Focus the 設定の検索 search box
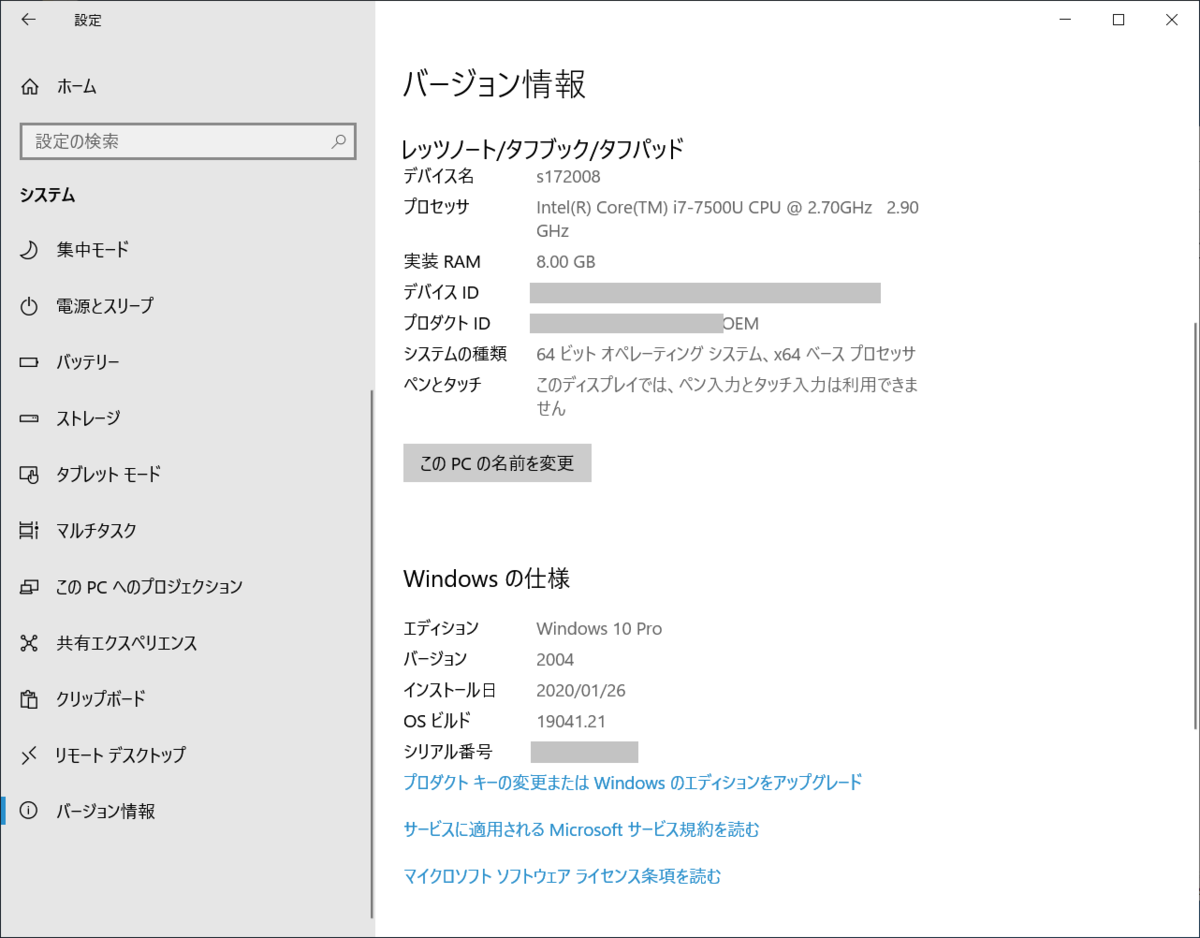Viewport: 1200px width, 938px height. 188,141
